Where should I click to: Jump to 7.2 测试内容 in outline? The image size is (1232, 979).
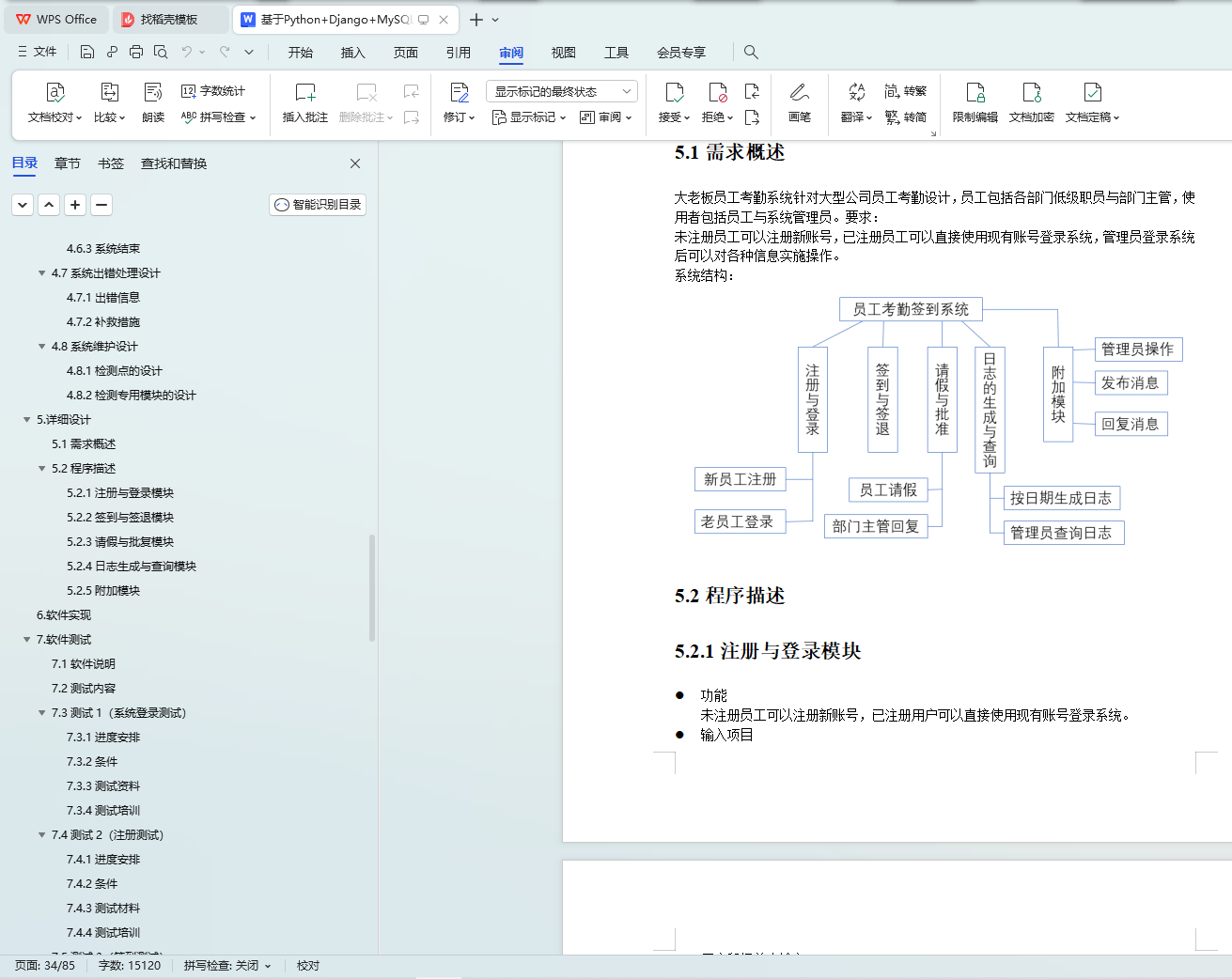click(84, 689)
